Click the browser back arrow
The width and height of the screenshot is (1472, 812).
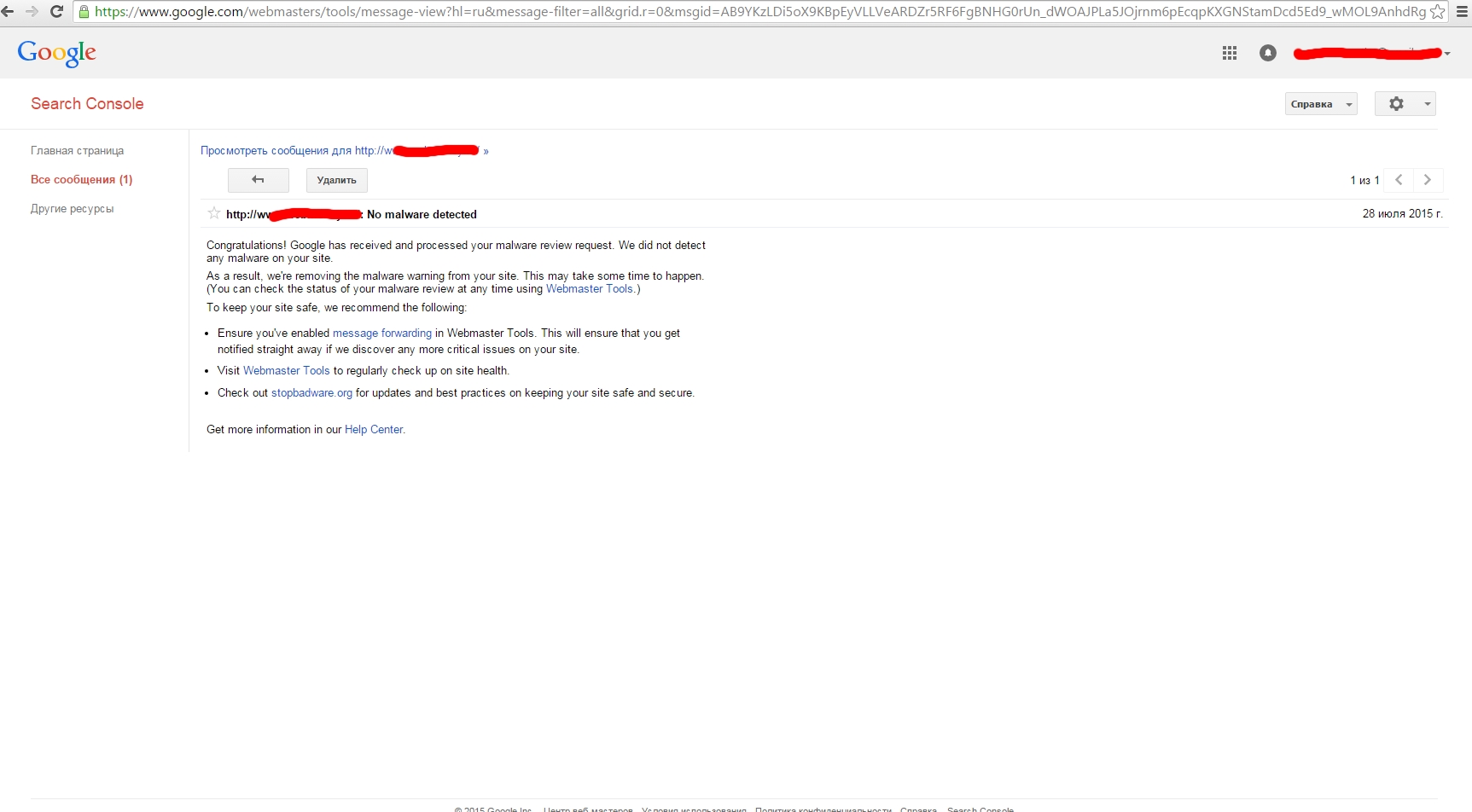(x=8, y=12)
